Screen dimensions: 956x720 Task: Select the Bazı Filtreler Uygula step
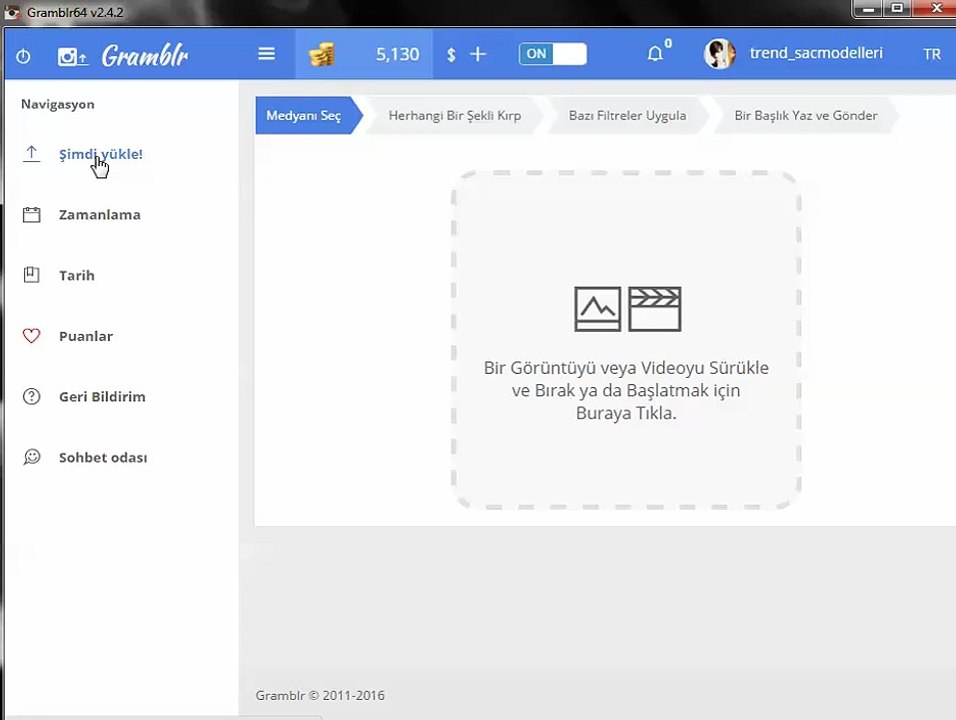(627, 115)
